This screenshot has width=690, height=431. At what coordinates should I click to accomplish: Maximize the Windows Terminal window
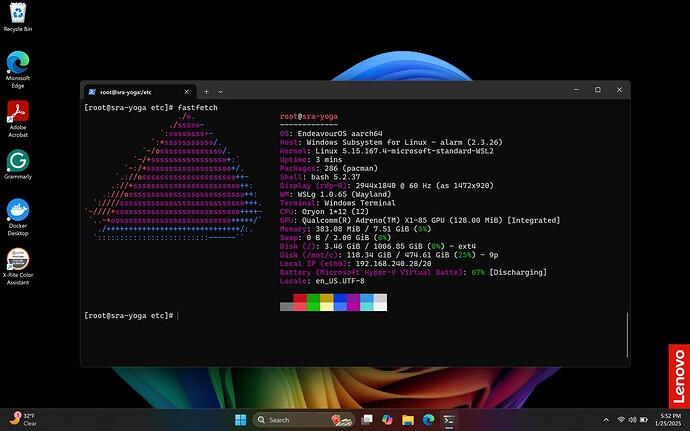[598, 90]
